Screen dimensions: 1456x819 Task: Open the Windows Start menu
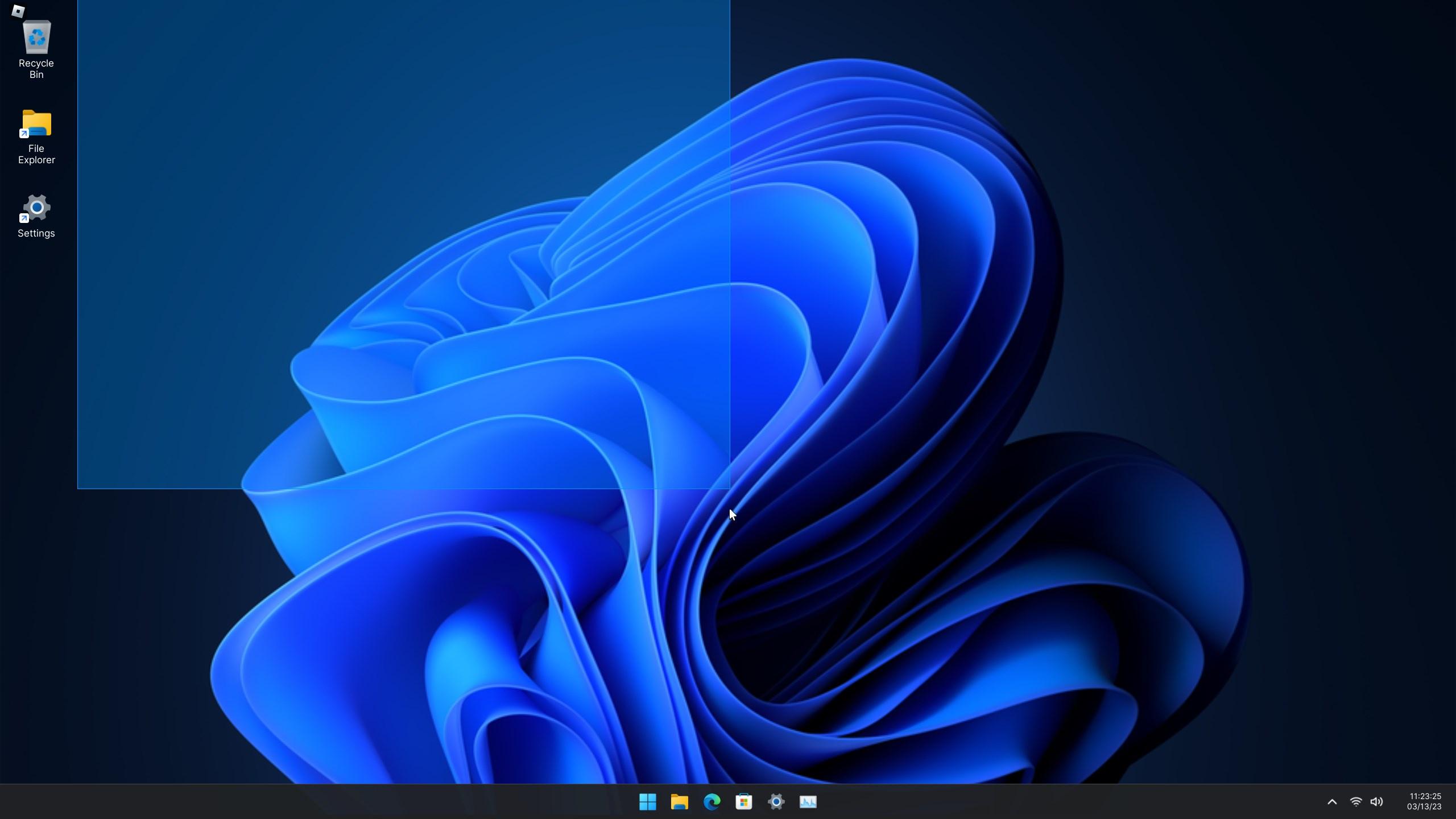click(x=647, y=802)
